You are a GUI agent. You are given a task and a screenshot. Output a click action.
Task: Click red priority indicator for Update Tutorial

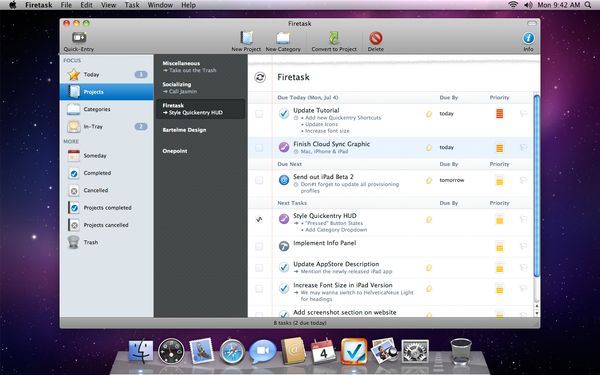pos(499,114)
